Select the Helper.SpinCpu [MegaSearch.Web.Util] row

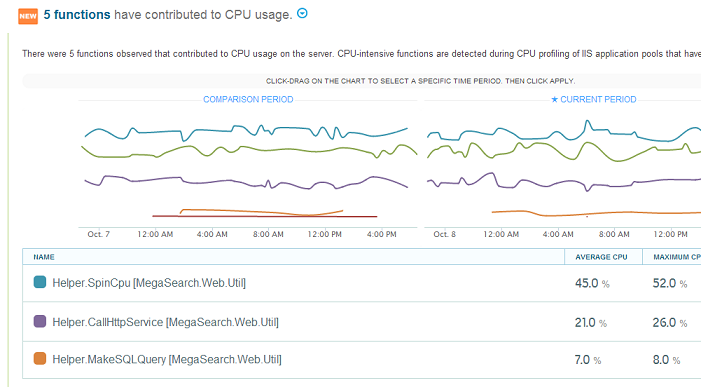point(362,283)
